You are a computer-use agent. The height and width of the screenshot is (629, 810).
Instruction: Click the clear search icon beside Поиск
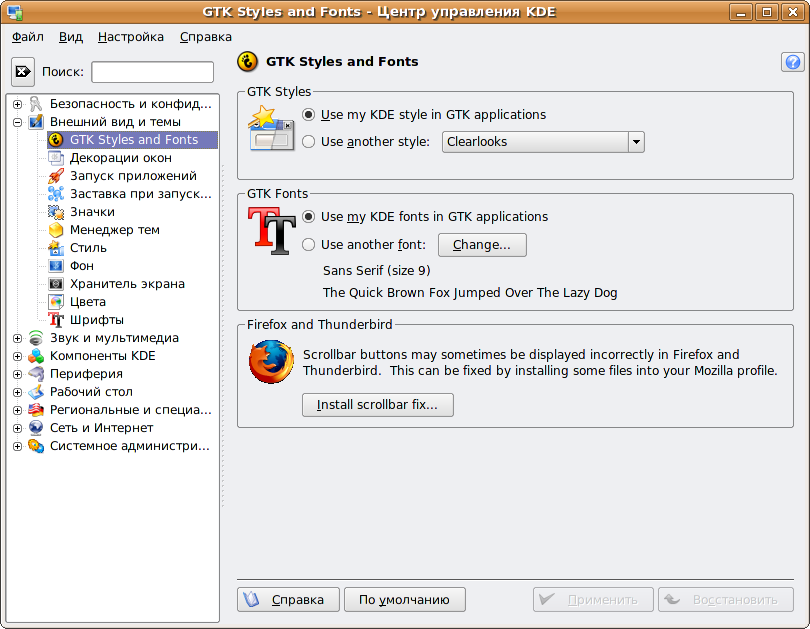pyautogui.click(x=24, y=72)
